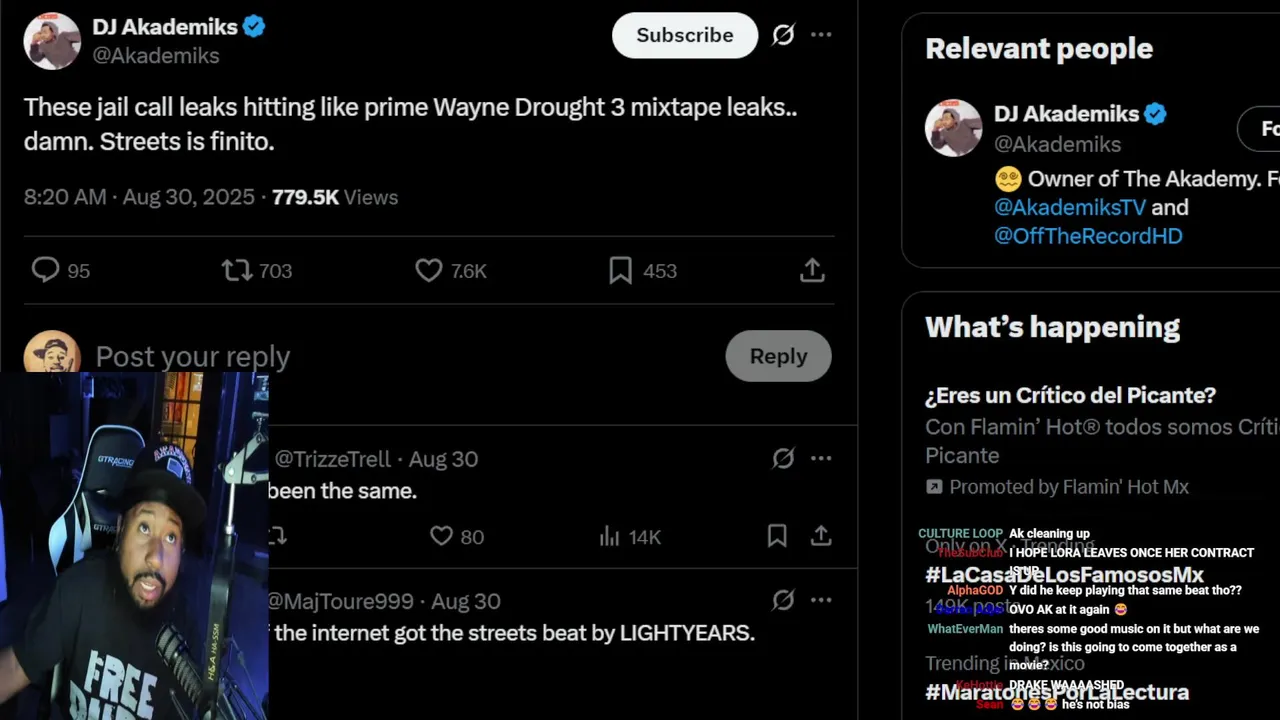Open more menu on MajToure999 reply
1280x720 pixels.
tap(821, 600)
